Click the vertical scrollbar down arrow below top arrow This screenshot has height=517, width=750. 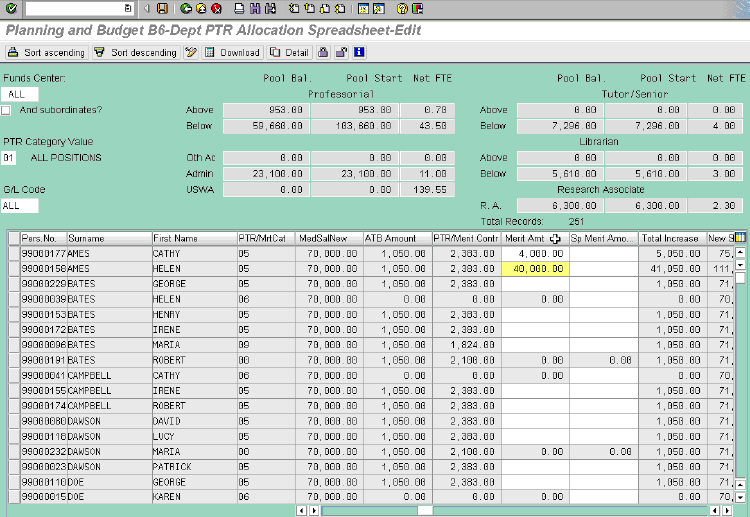740,265
